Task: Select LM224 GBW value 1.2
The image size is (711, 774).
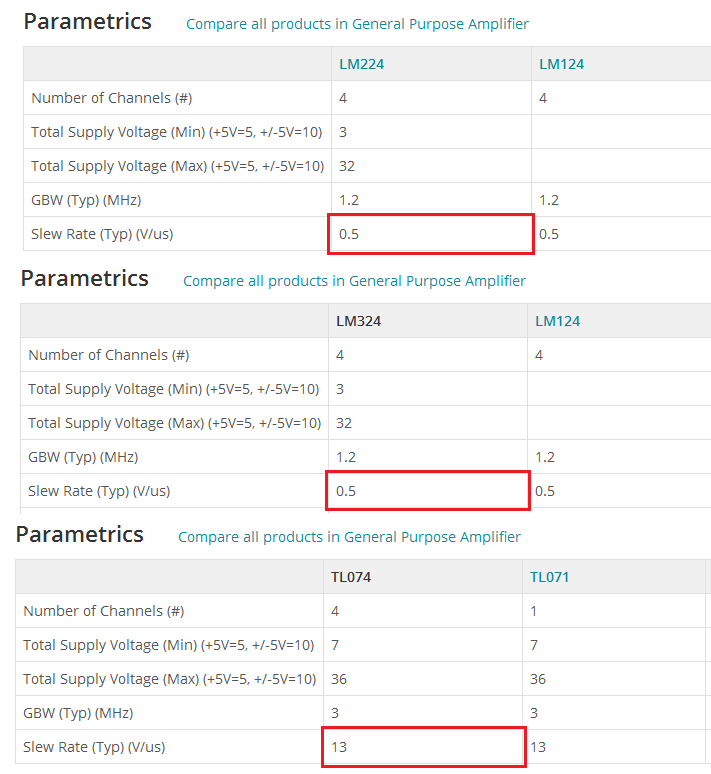Action: pyautogui.click(x=349, y=200)
